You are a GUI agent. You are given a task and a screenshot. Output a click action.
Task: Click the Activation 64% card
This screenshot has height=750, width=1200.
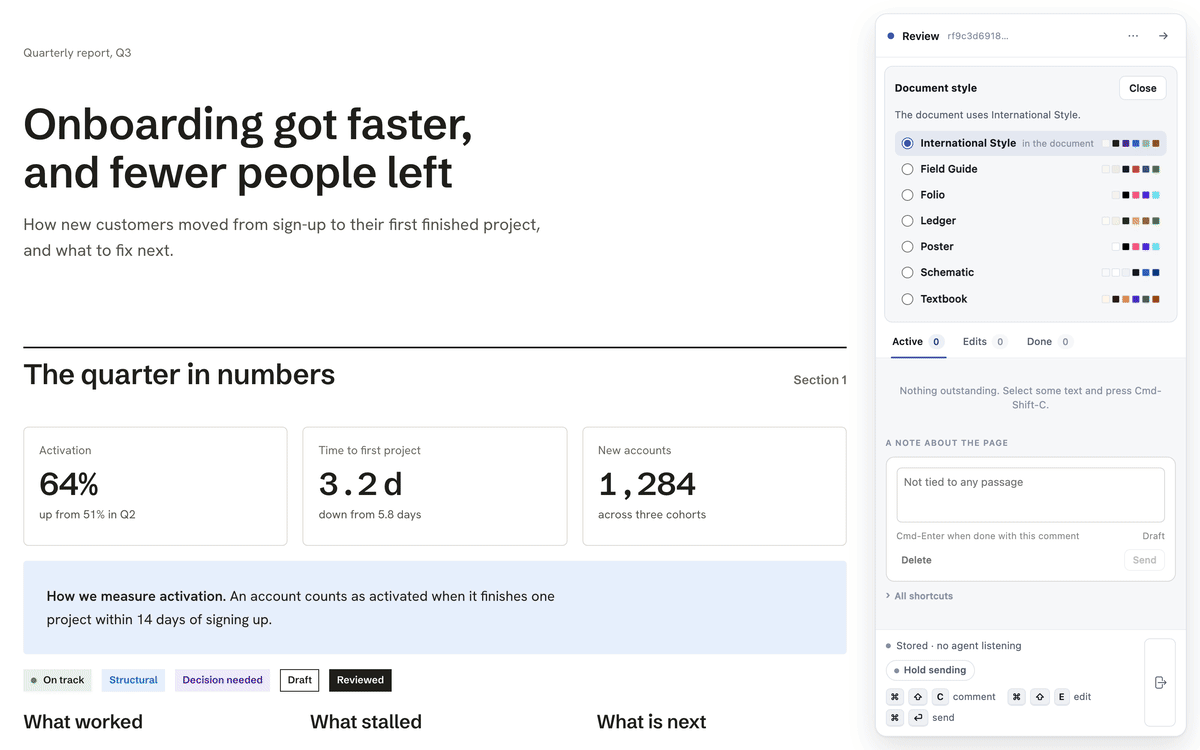point(155,486)
